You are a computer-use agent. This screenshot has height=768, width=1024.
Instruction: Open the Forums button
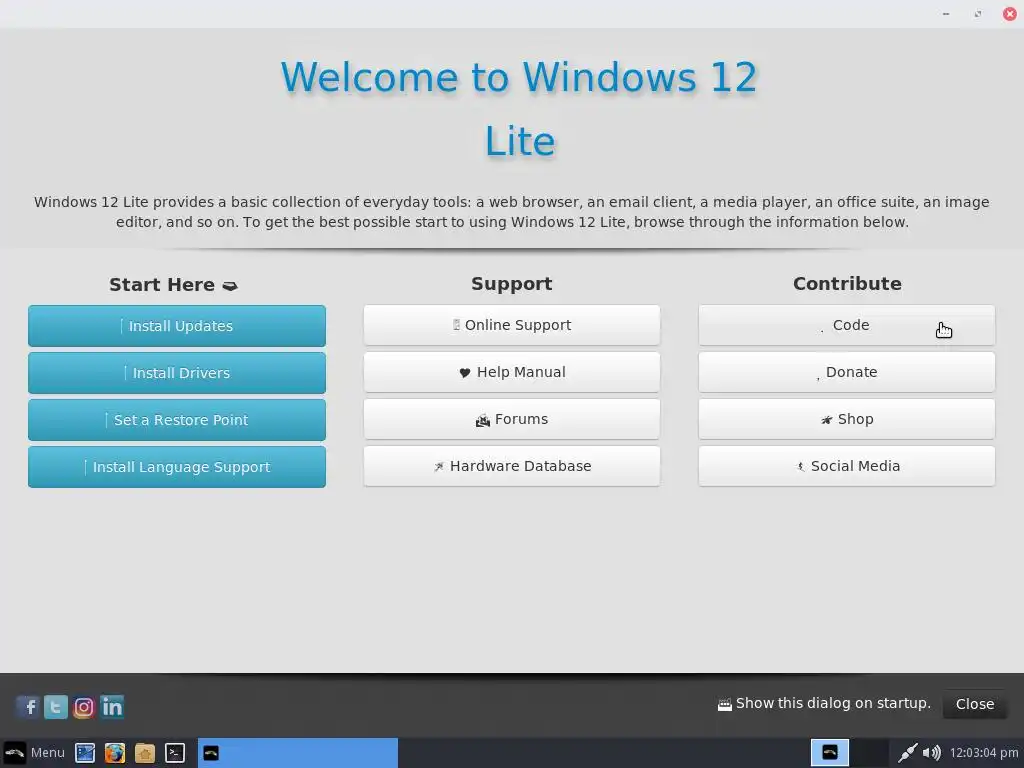(x=512, y=419)
